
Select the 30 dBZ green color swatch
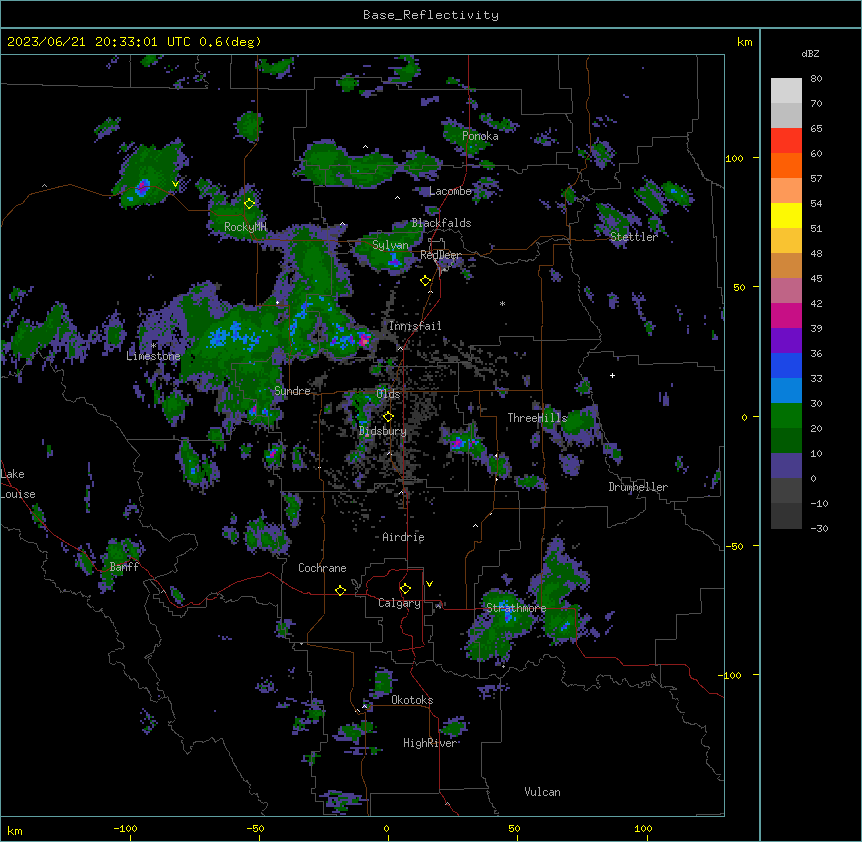786,415
